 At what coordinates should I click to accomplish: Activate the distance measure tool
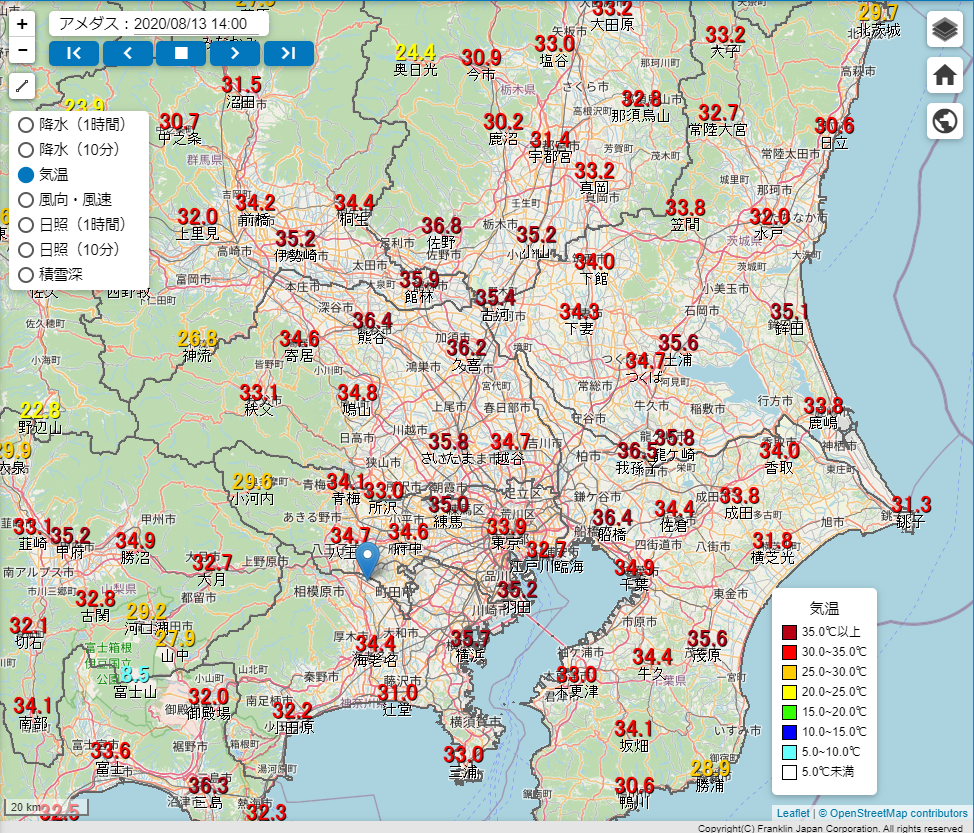pos(23,86)
